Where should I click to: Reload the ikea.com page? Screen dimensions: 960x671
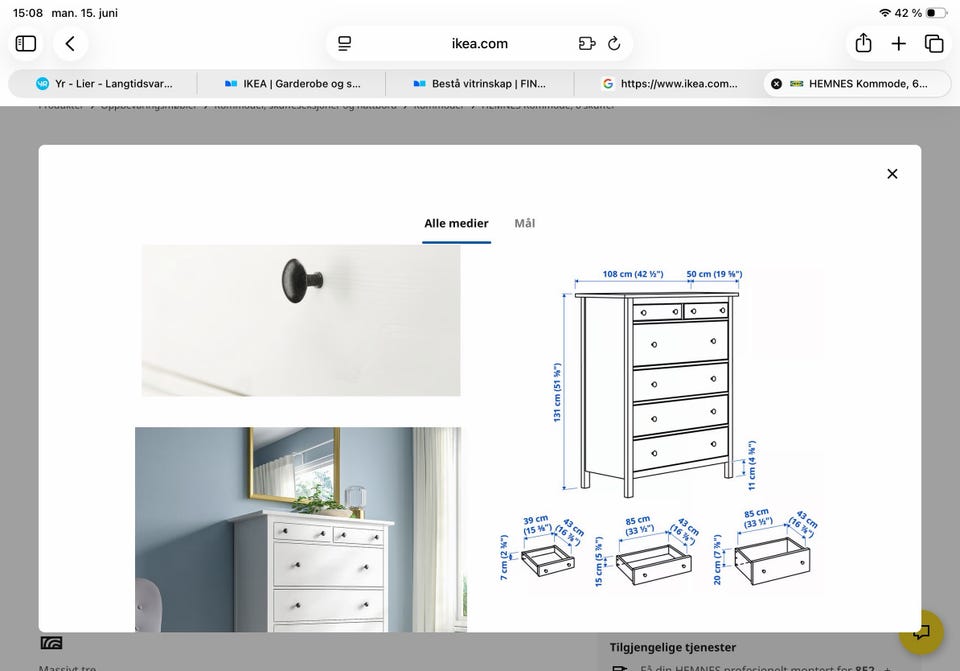click(x=614, y=43)
